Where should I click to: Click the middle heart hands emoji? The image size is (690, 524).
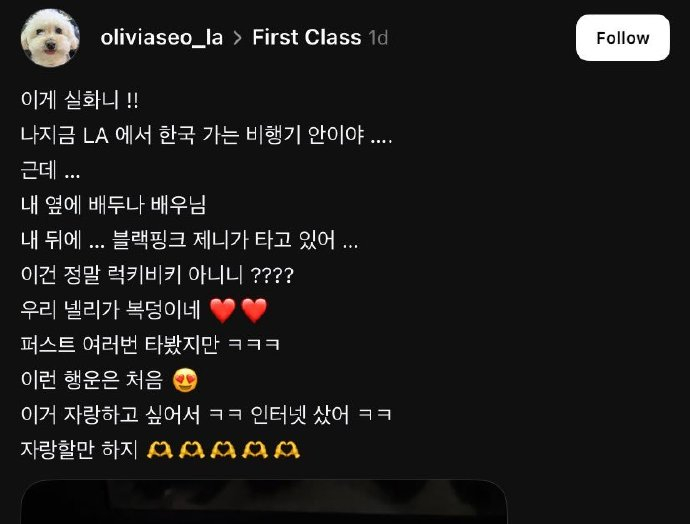223,450
